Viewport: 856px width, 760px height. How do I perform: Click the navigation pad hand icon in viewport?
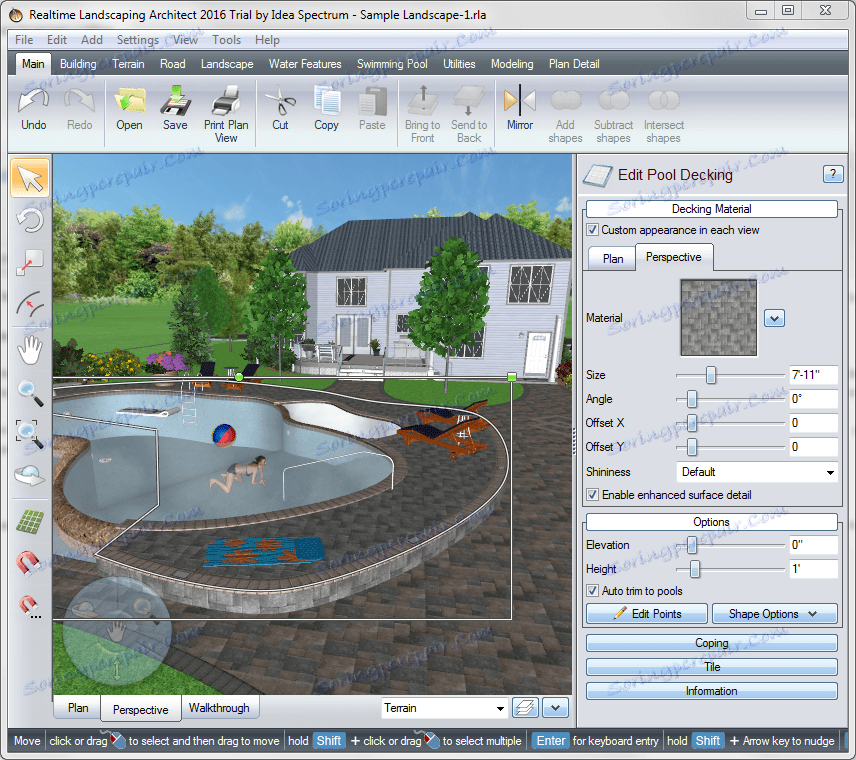116,632
